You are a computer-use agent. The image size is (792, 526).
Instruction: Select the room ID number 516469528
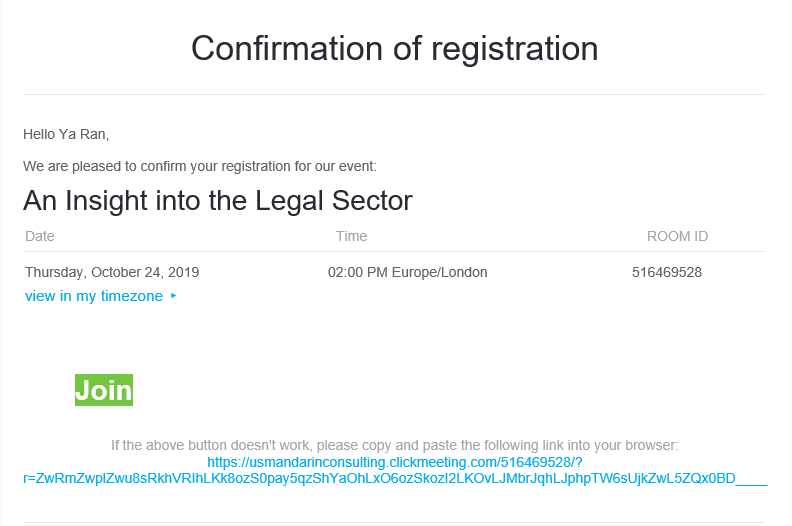coord(667,272)
